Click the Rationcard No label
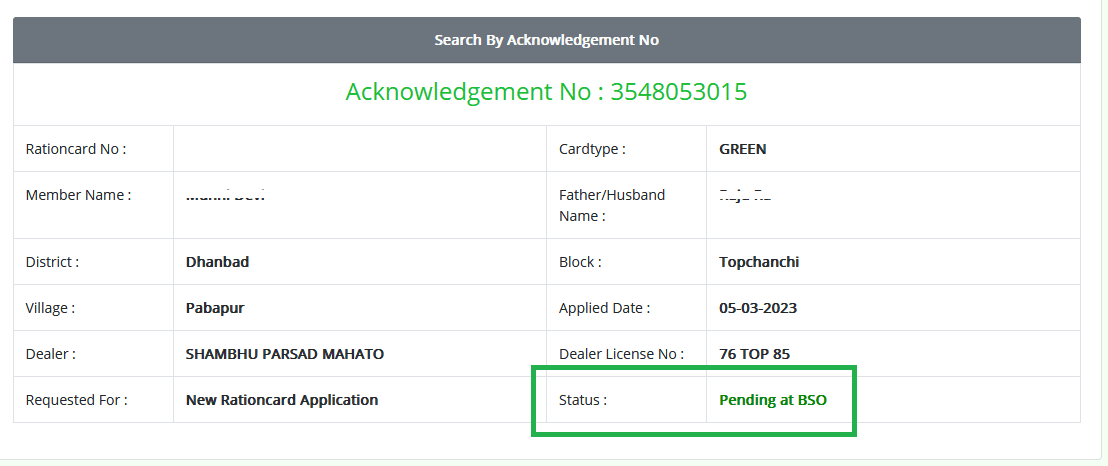Viewport: 1108px width, 466px height. 76,149
